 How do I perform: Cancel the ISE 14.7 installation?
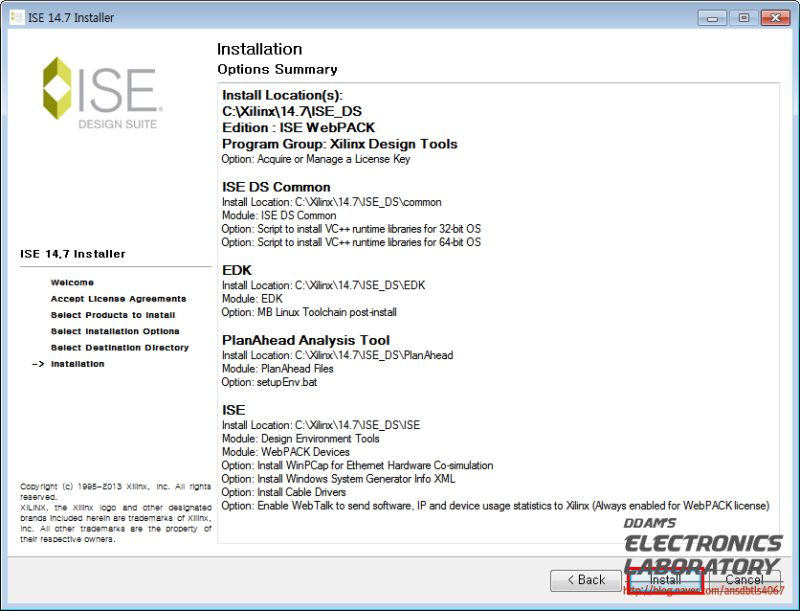(744, 580)
